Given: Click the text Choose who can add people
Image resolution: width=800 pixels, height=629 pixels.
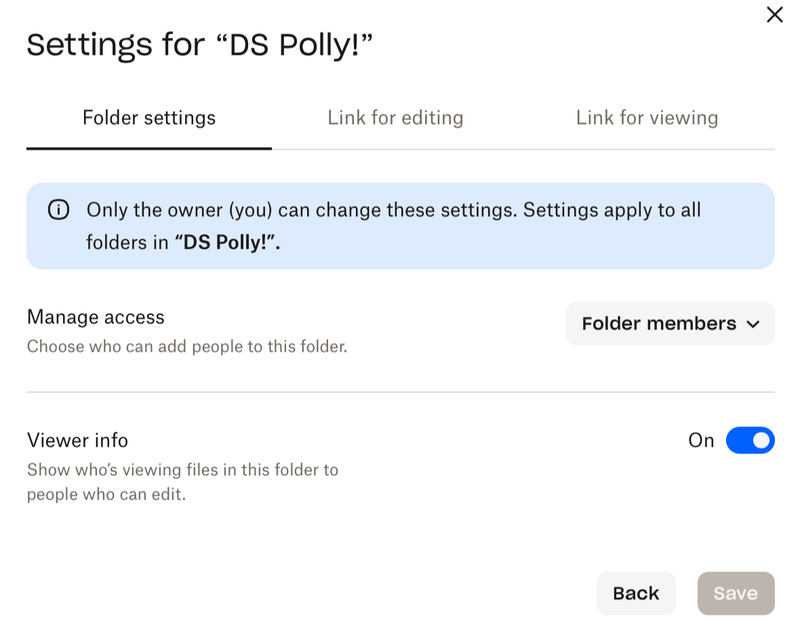Looking at the screenshot, I should pos(187,348).
